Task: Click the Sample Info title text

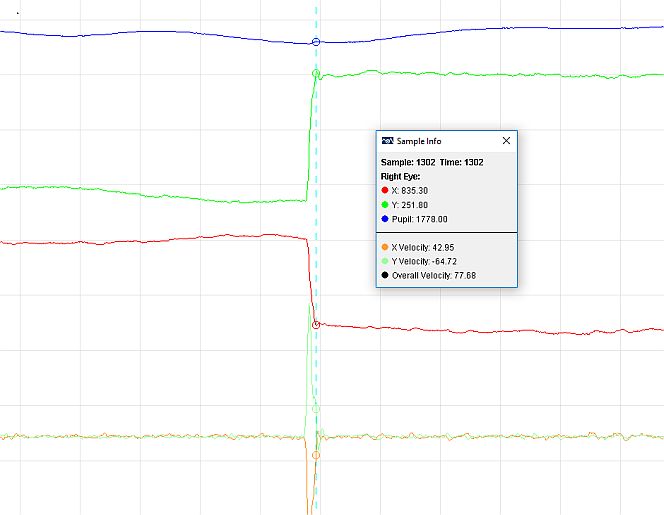Action: click(x=419, y=141)
